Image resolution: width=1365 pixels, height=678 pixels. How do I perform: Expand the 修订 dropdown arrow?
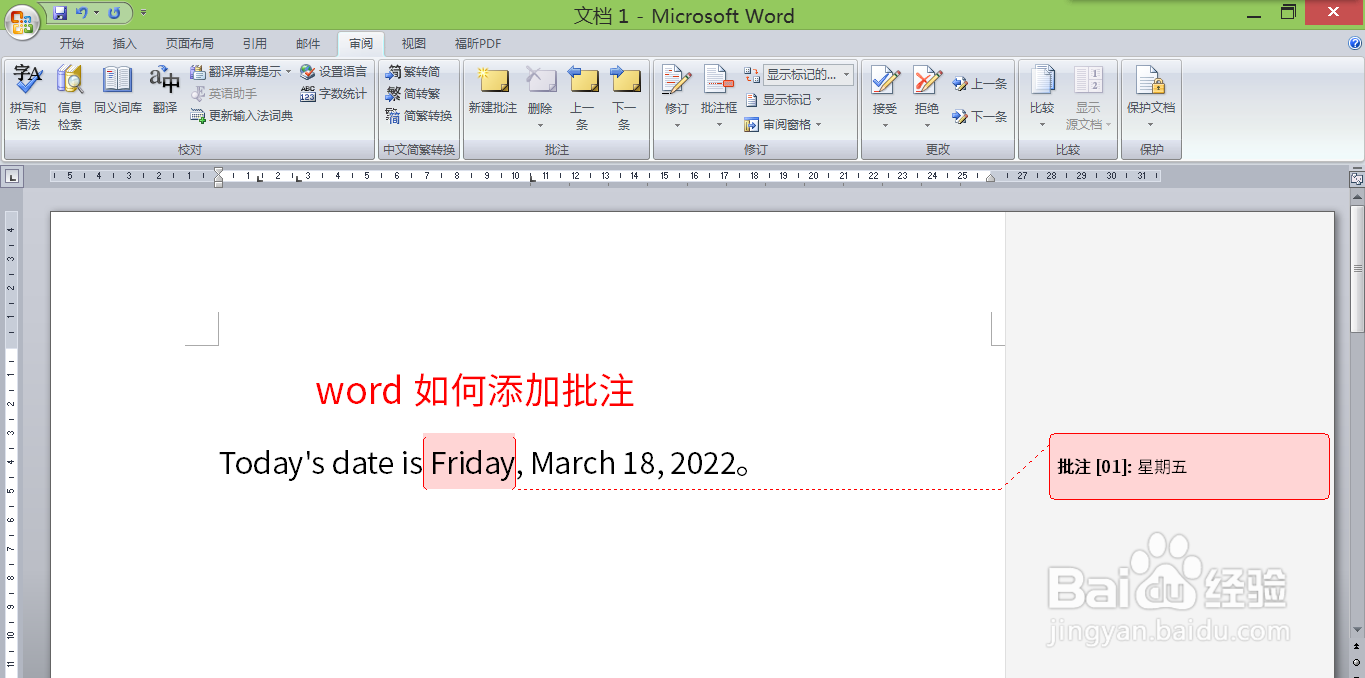[677, 125]
